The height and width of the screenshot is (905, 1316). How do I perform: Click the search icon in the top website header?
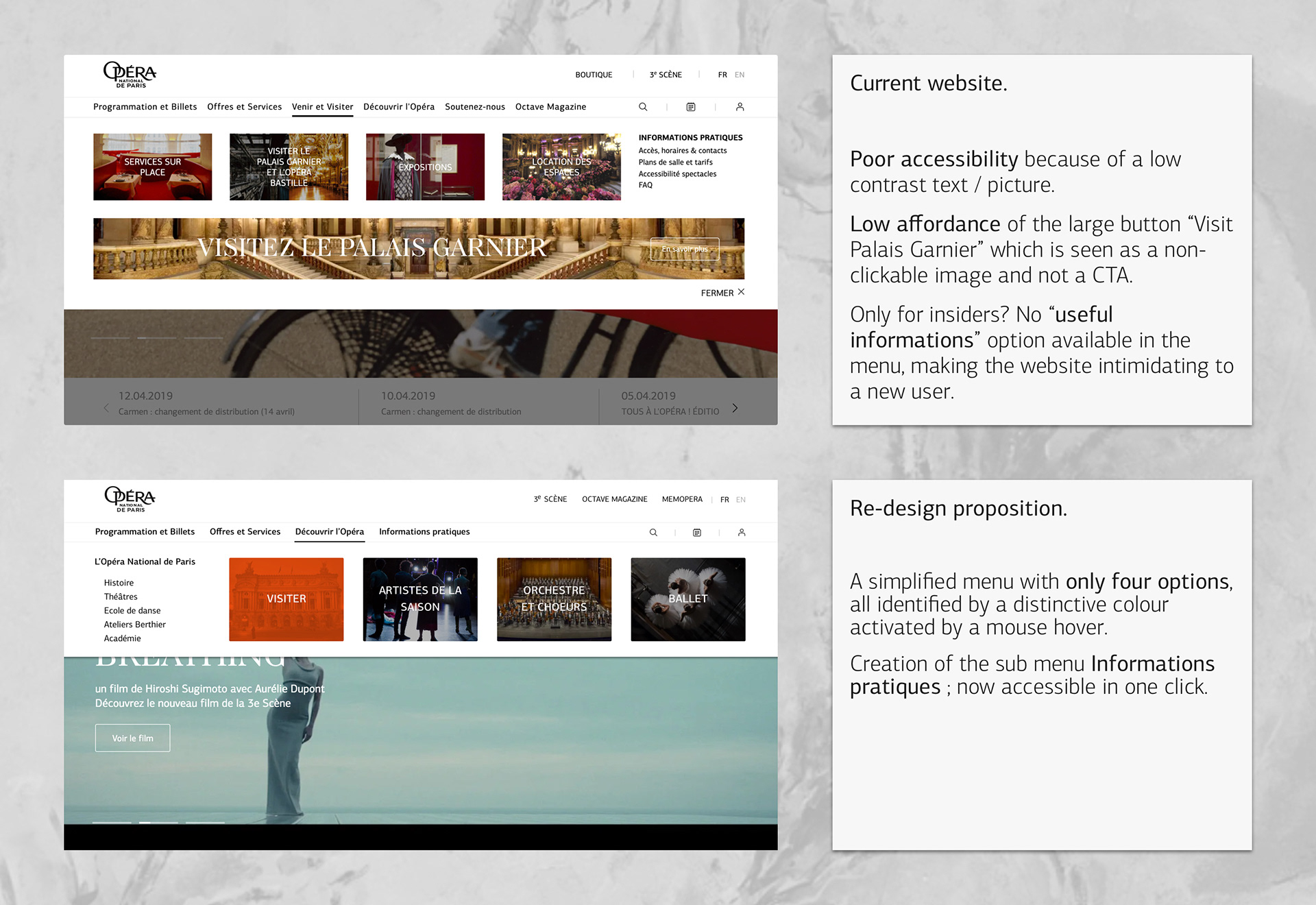coord(643,107)
